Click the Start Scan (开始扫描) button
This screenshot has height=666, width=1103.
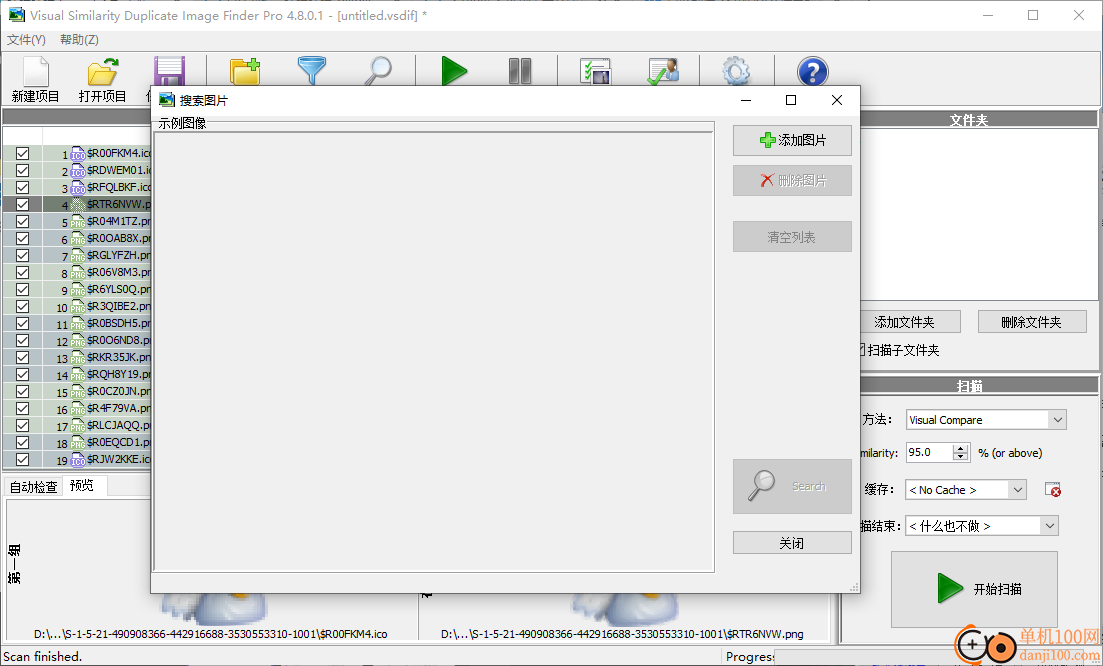(974, 589)
